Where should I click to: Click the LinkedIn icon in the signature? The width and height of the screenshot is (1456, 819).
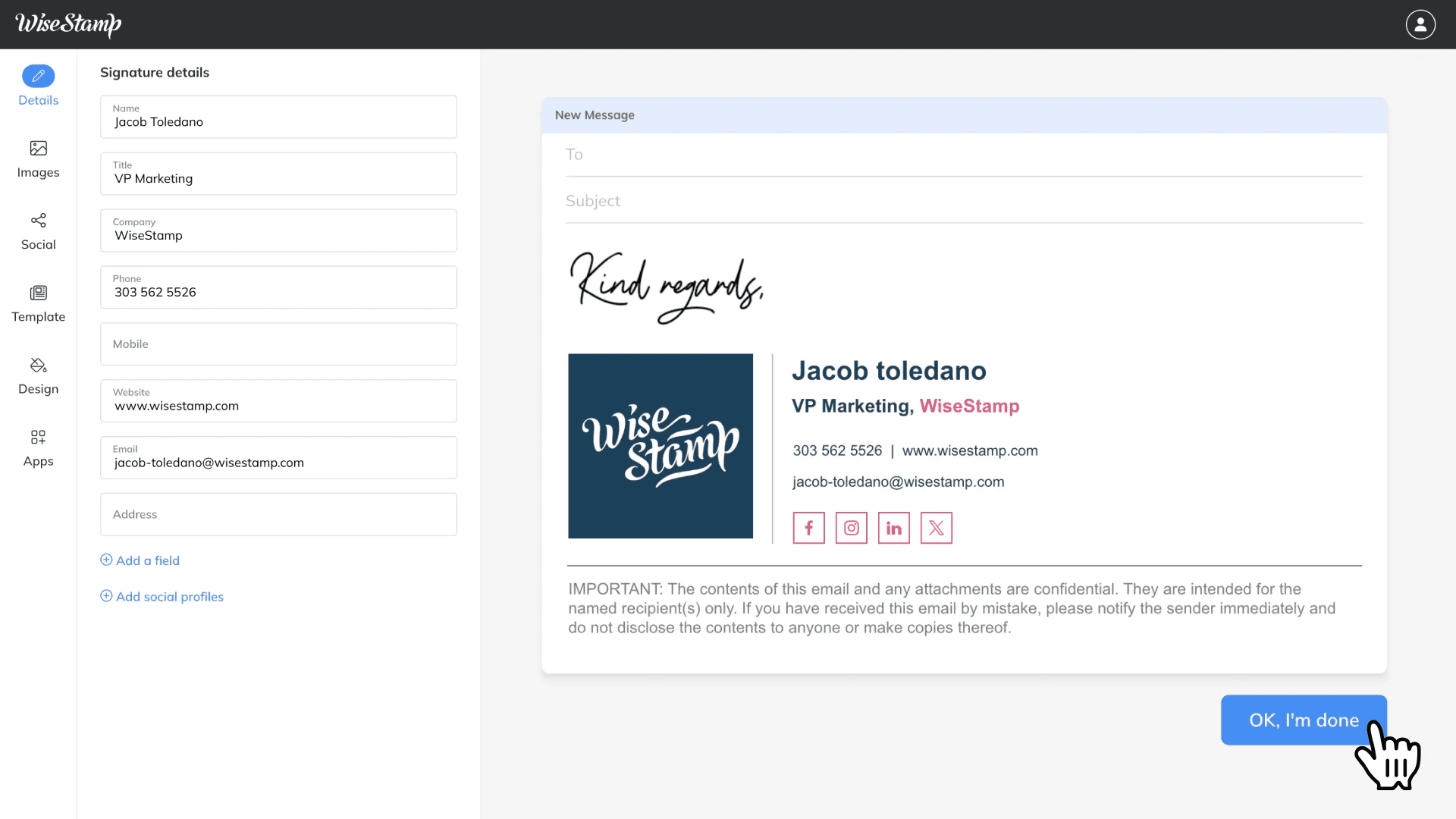coord(893,528)
